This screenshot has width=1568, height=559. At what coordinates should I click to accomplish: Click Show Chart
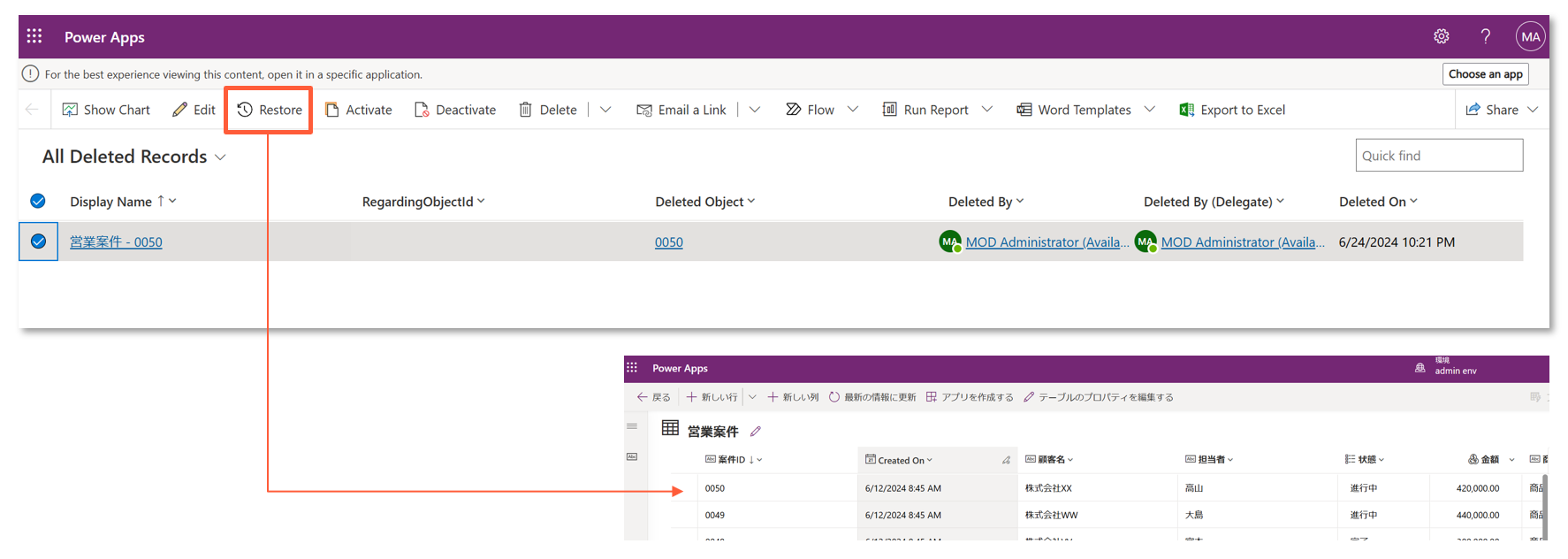tap(106, 110)
